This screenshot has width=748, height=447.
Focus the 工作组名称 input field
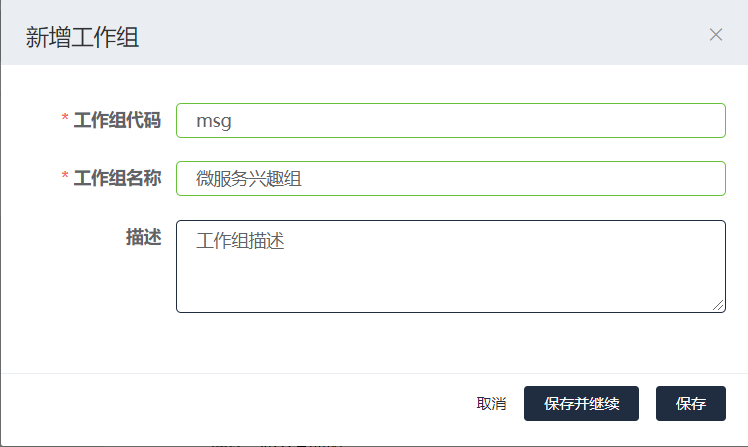pos(450,179)
